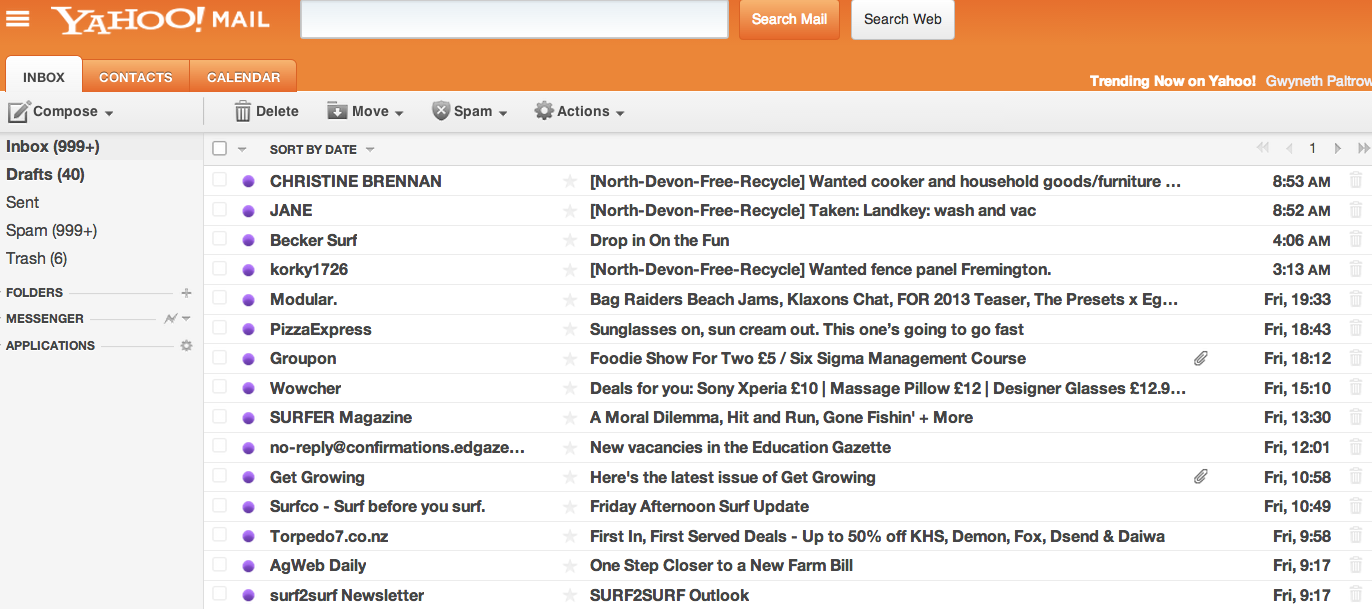Click the attachment paperclip on Get Growing email

(1201, 477)
